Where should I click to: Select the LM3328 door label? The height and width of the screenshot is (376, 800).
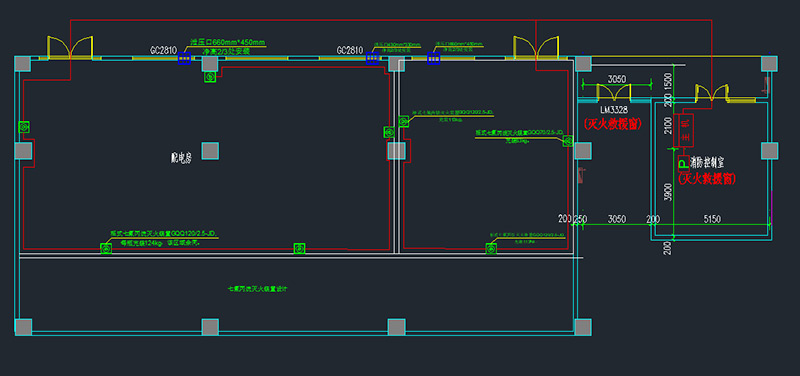pyautogui.click(x=614, y=109)
